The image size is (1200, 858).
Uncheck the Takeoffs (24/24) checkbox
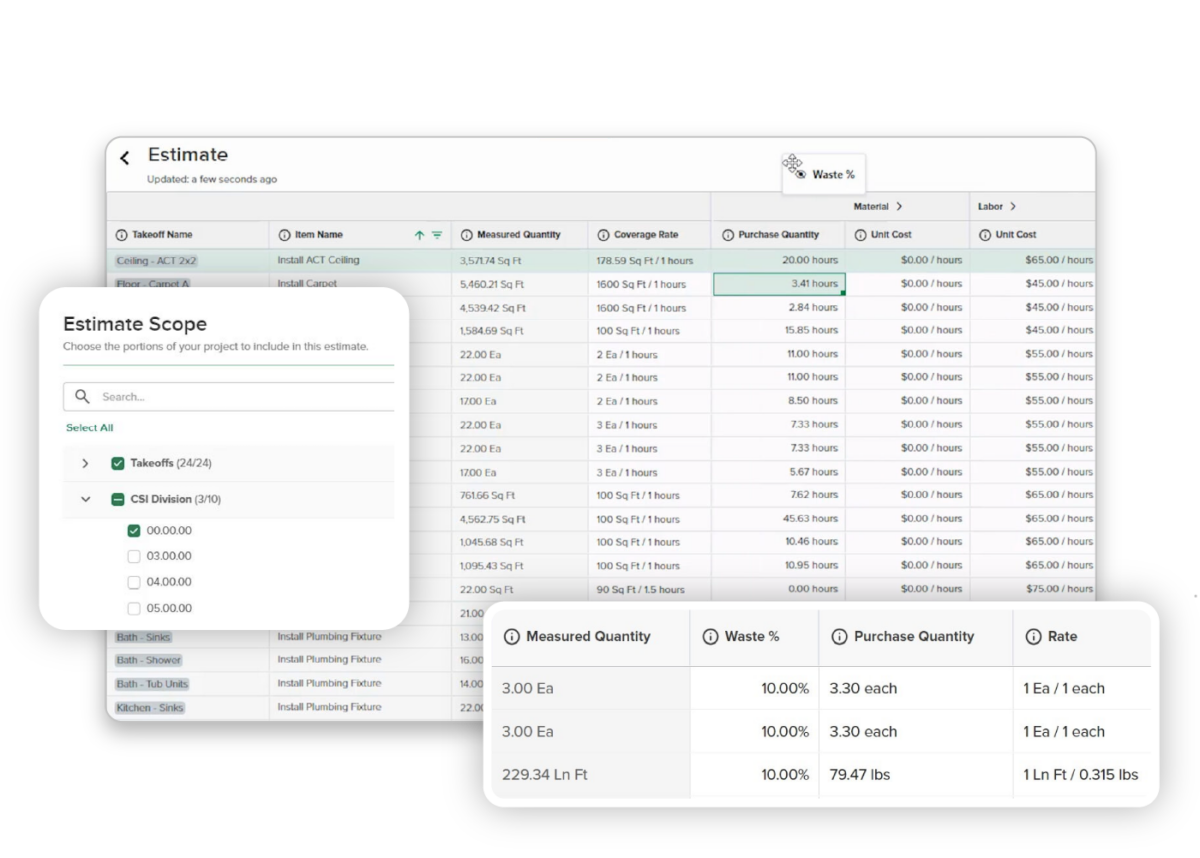118,463
